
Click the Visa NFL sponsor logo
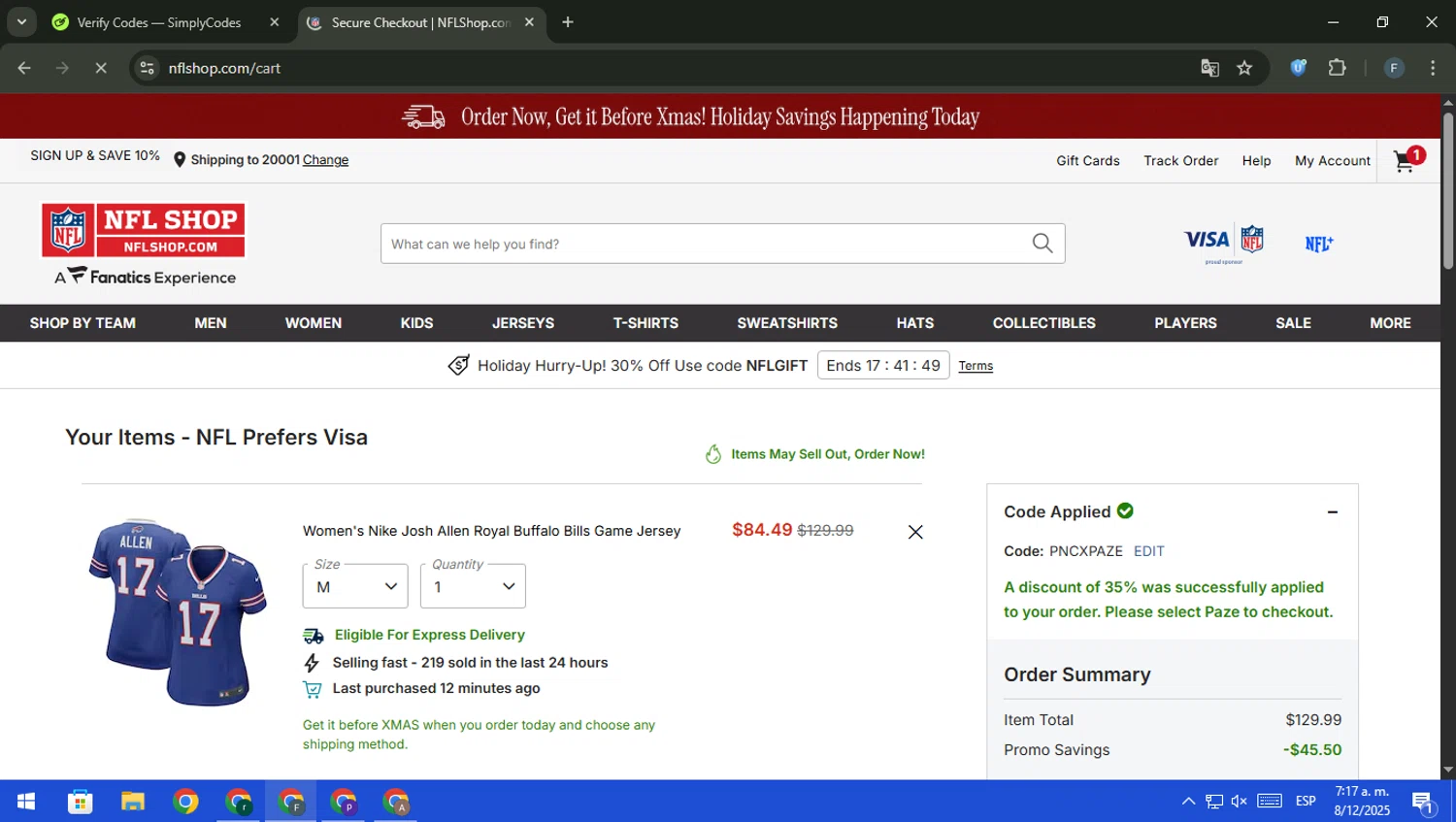1224,243
